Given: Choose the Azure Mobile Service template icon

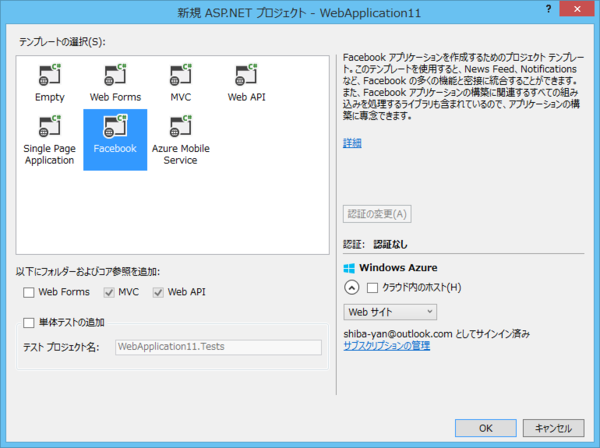Looking at the screenshot, I should tap(181, 126).
